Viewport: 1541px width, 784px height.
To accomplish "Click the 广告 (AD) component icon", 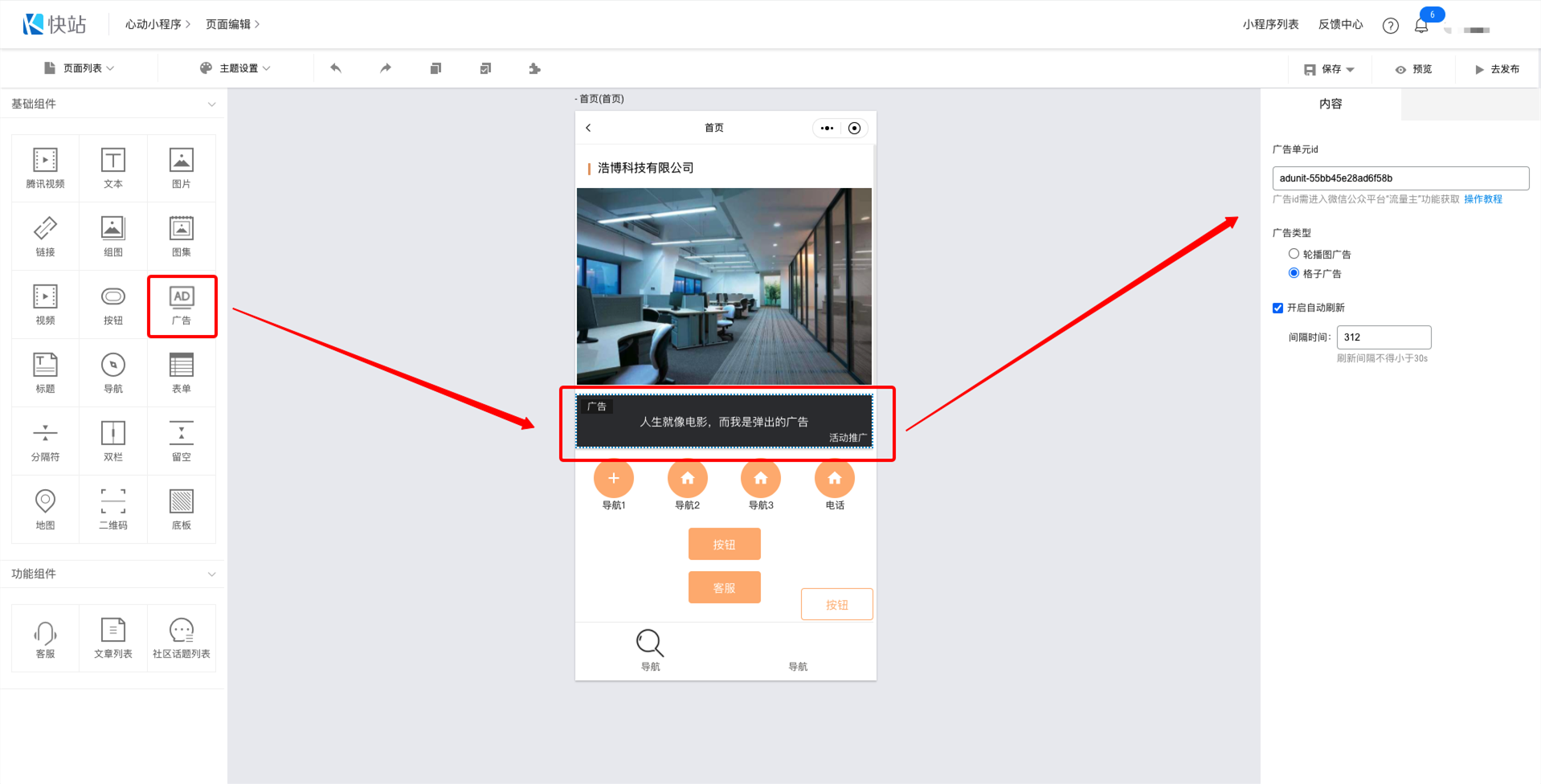I will (182, 305).
